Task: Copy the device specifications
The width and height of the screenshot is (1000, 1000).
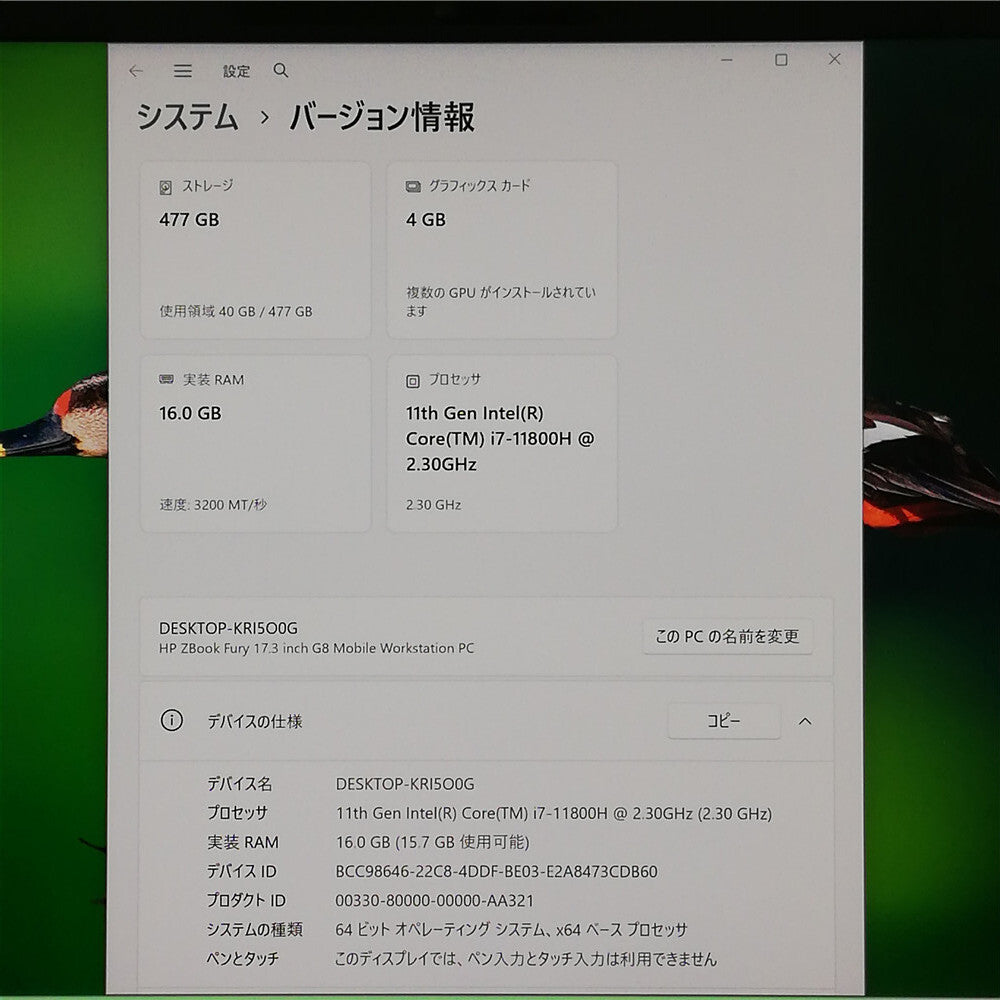Action: (724, 721)
